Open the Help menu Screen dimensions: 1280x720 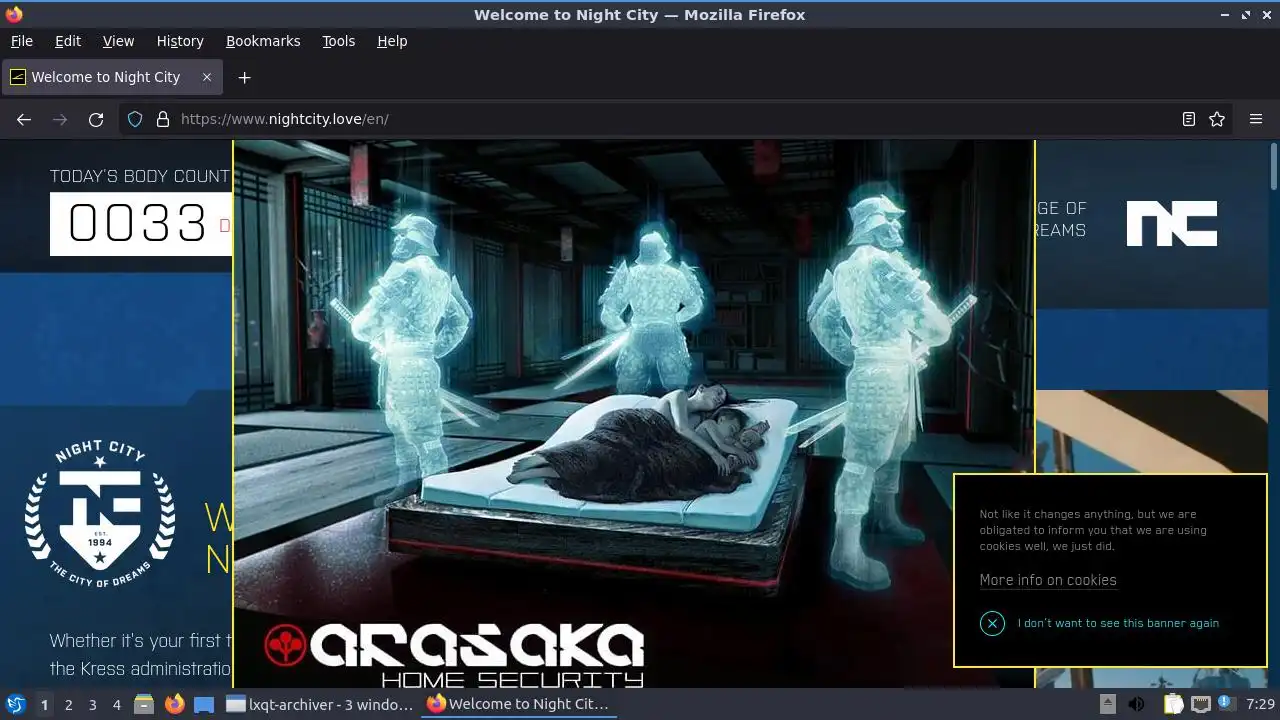(x=392, y=41)
